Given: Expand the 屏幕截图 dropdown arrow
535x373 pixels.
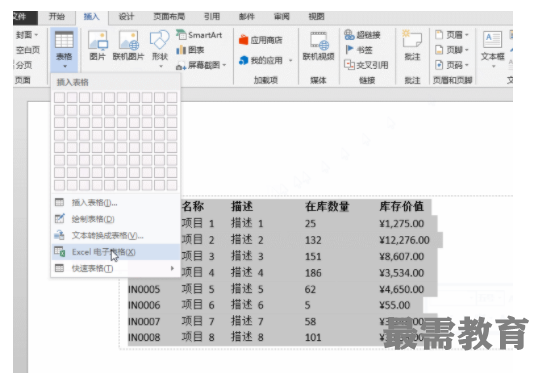Looking at the screenshot, I should [225, 65].
